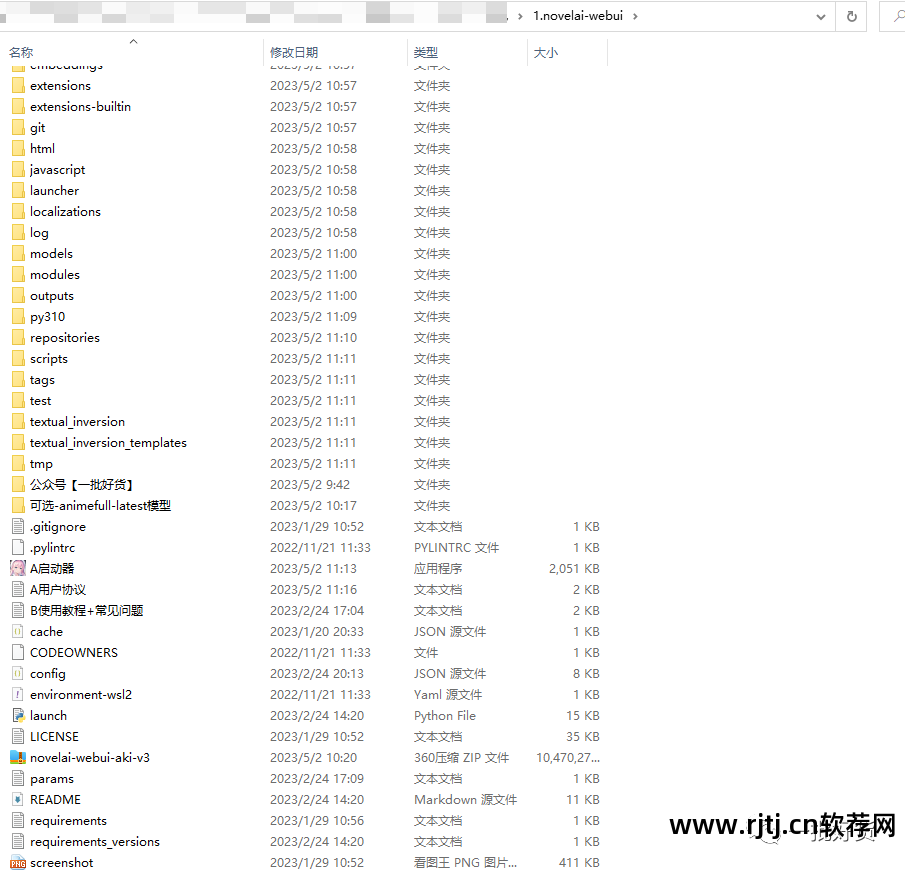Click the extensions folder icon
This screenshot has width=905, height=871.
tap(18, 85)
